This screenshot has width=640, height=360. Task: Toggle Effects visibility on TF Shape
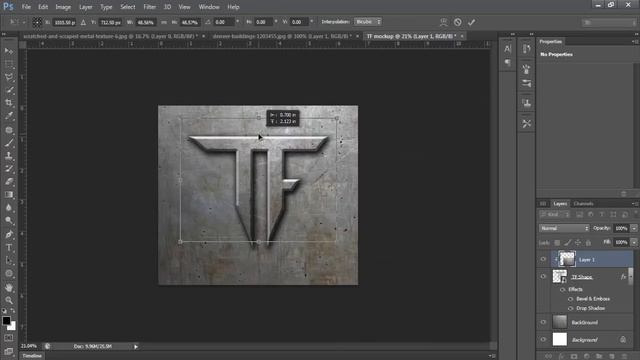(x=563, y=289)
